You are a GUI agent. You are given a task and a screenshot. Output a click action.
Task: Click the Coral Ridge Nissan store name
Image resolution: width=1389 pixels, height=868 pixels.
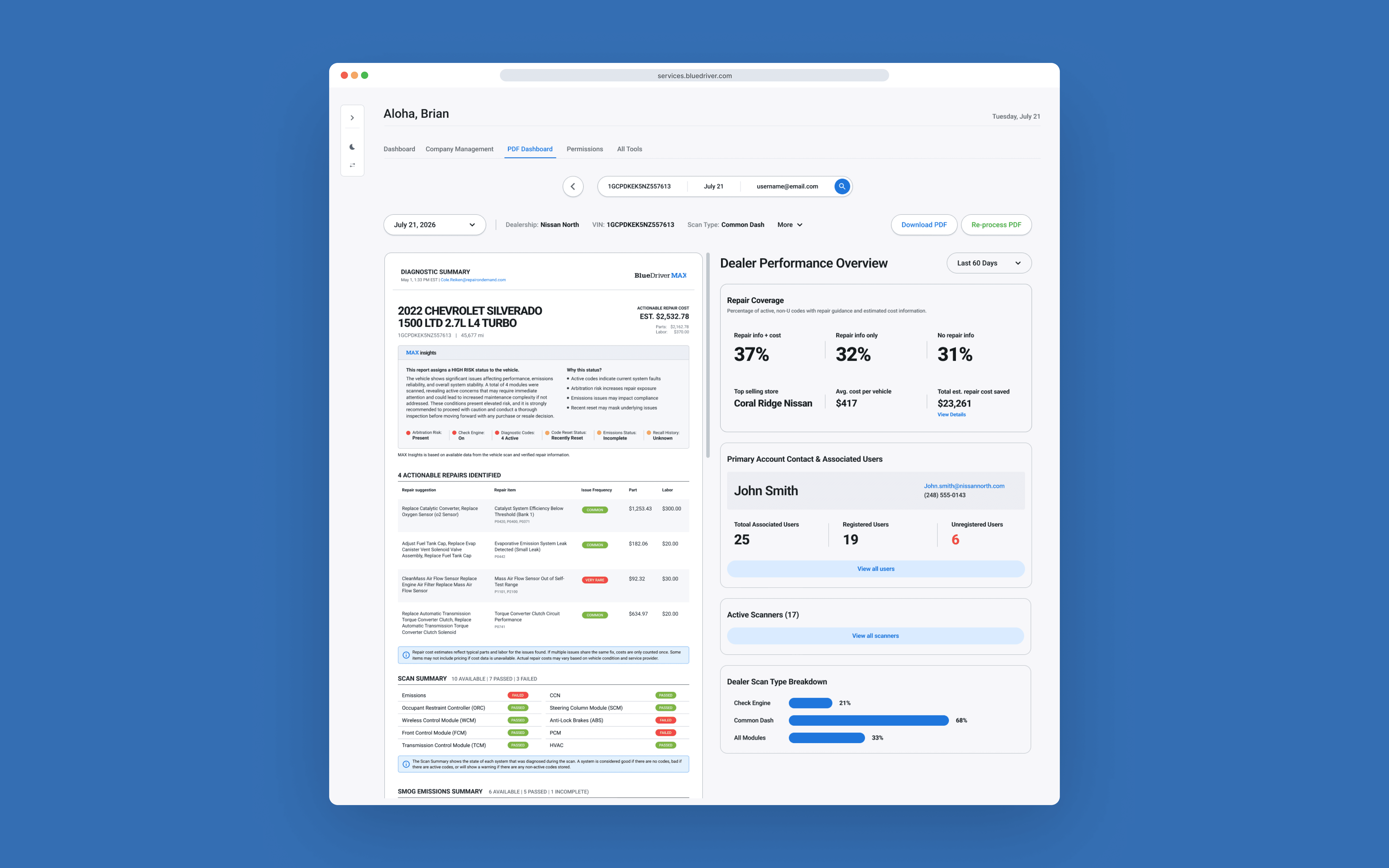773,404
